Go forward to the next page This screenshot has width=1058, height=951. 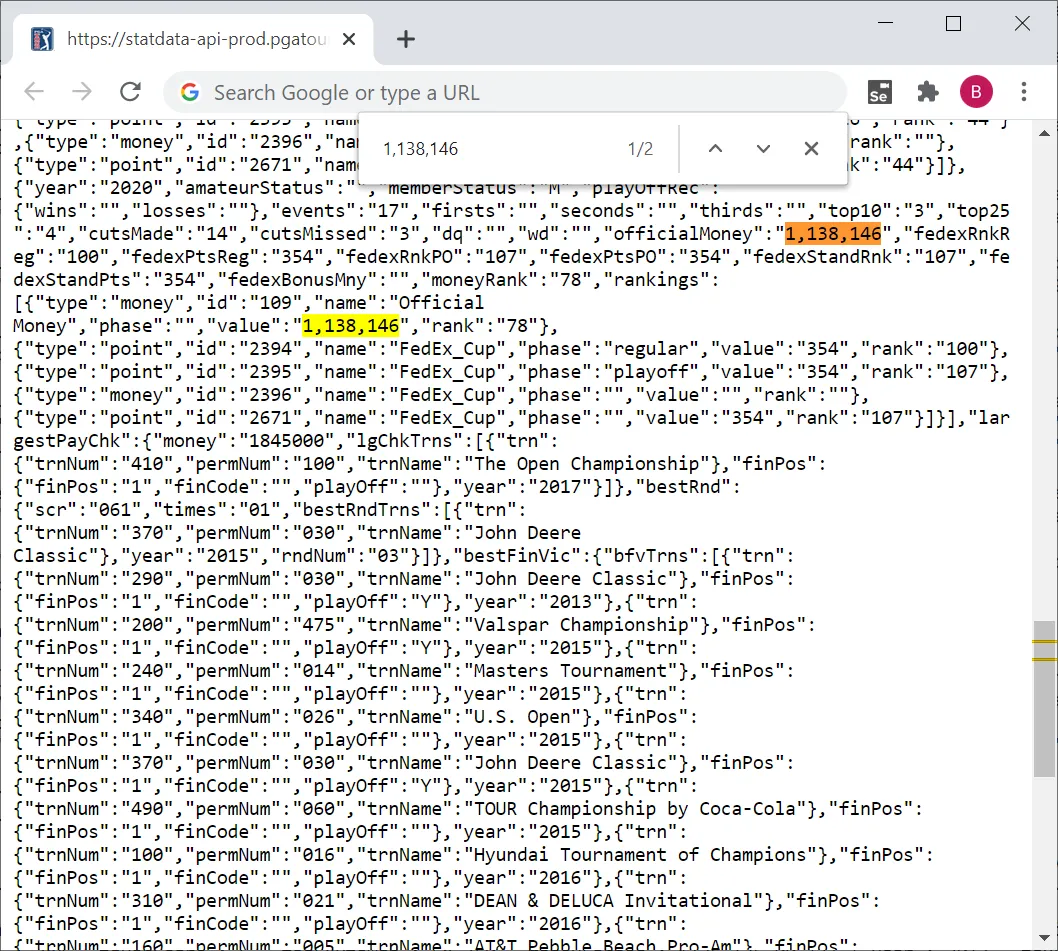pyautogui.click(x=82, y=92)
